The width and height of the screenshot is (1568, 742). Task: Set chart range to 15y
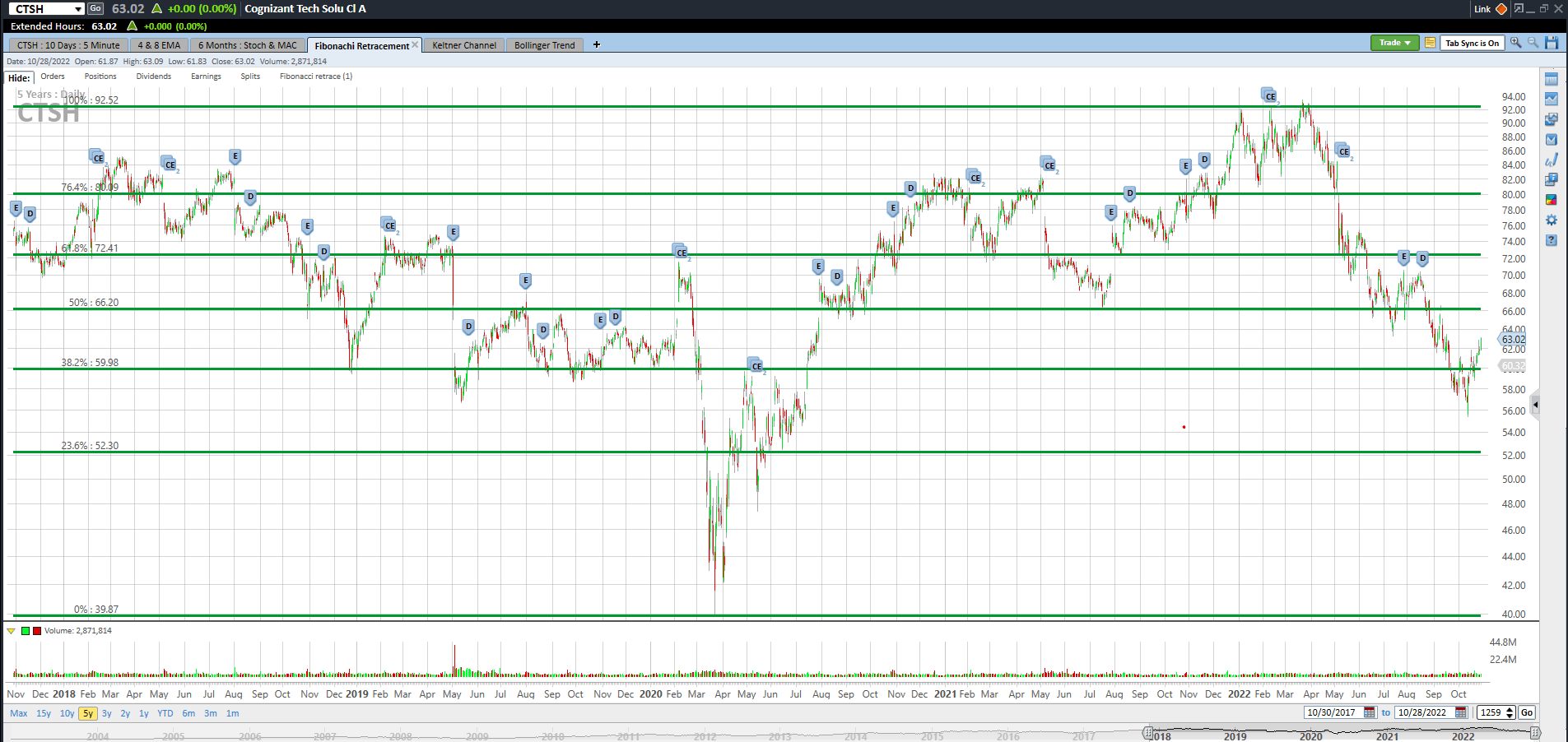[x=44, y=713]
